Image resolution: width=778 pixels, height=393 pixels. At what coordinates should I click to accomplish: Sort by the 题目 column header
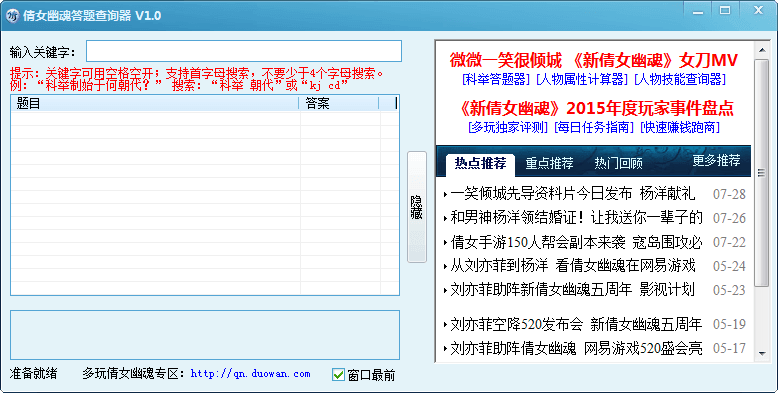coord(154,103)
